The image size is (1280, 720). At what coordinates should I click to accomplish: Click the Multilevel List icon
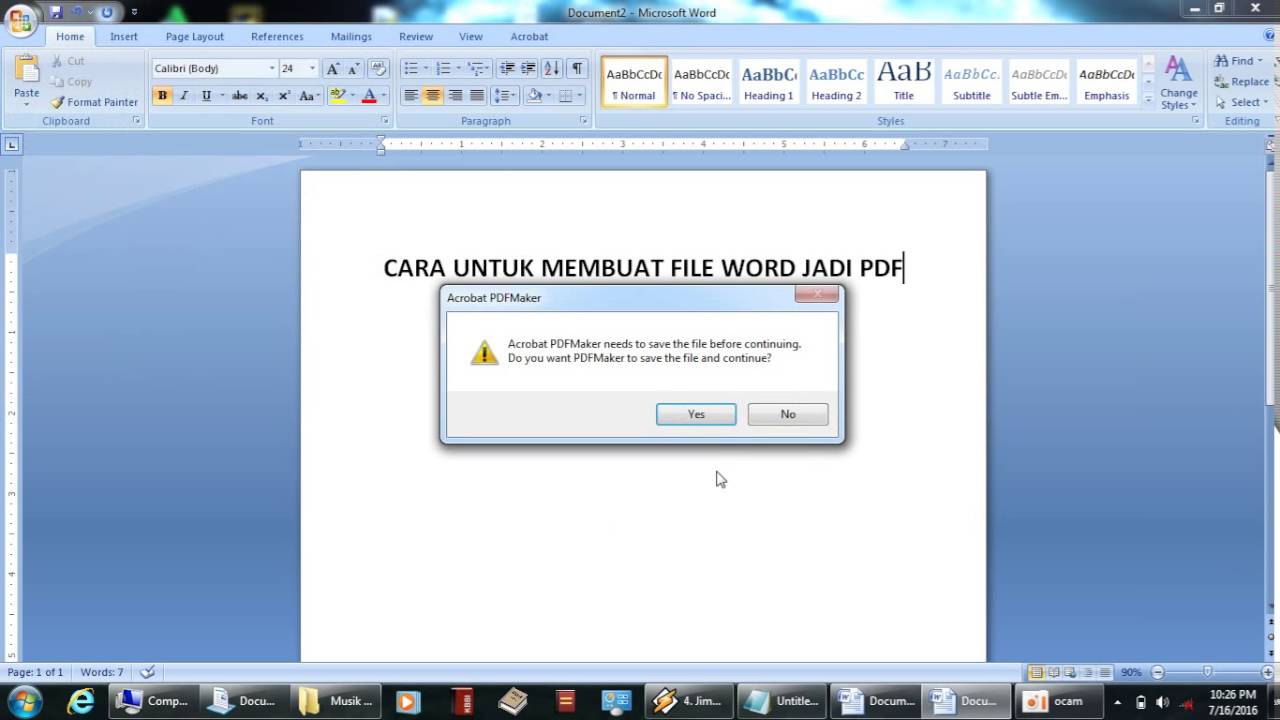475,68
